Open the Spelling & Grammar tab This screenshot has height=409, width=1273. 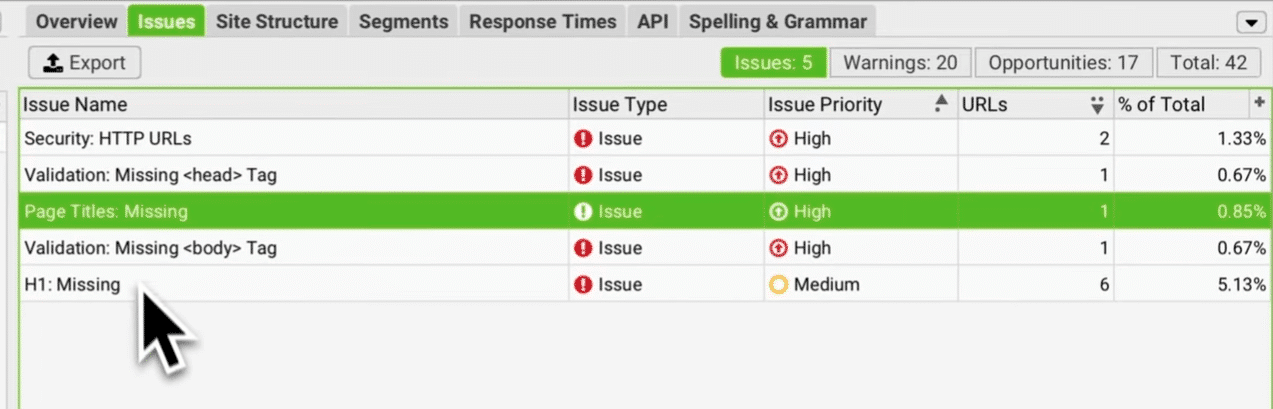click(779, 20)
